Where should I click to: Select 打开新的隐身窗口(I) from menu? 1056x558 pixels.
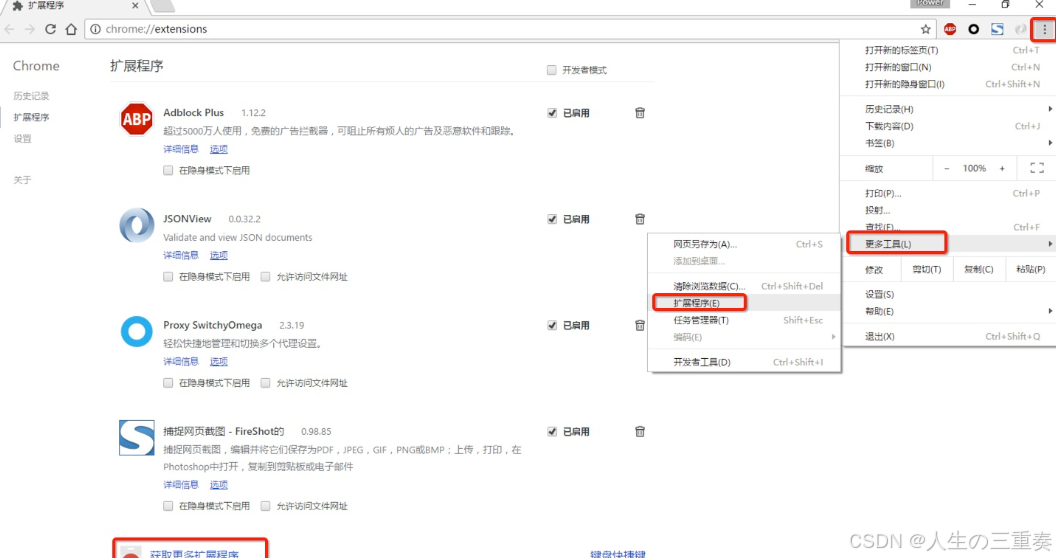pyautogui.click(x=948, y=84)
